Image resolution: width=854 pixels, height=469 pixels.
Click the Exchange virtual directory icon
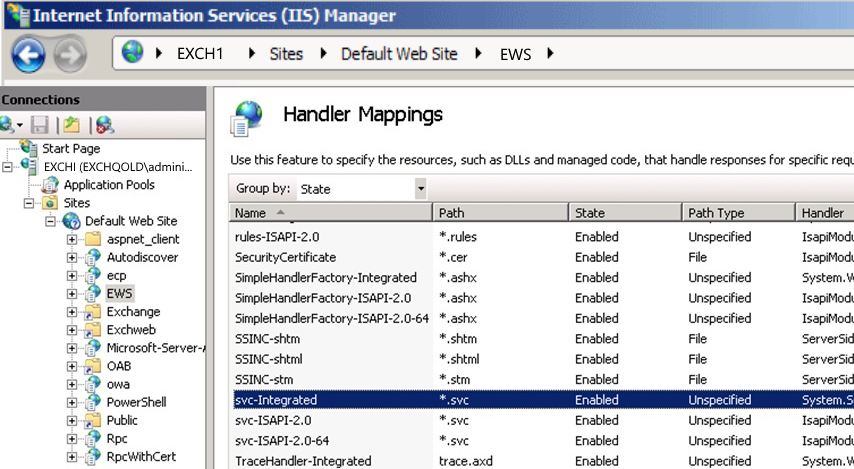click(93, 312)
